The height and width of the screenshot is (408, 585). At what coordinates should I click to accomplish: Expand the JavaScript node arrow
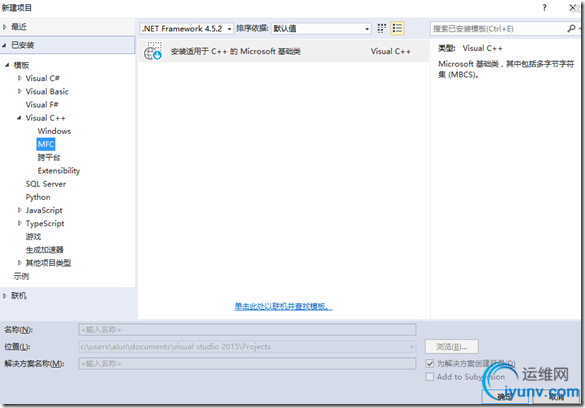pos(19,210)
